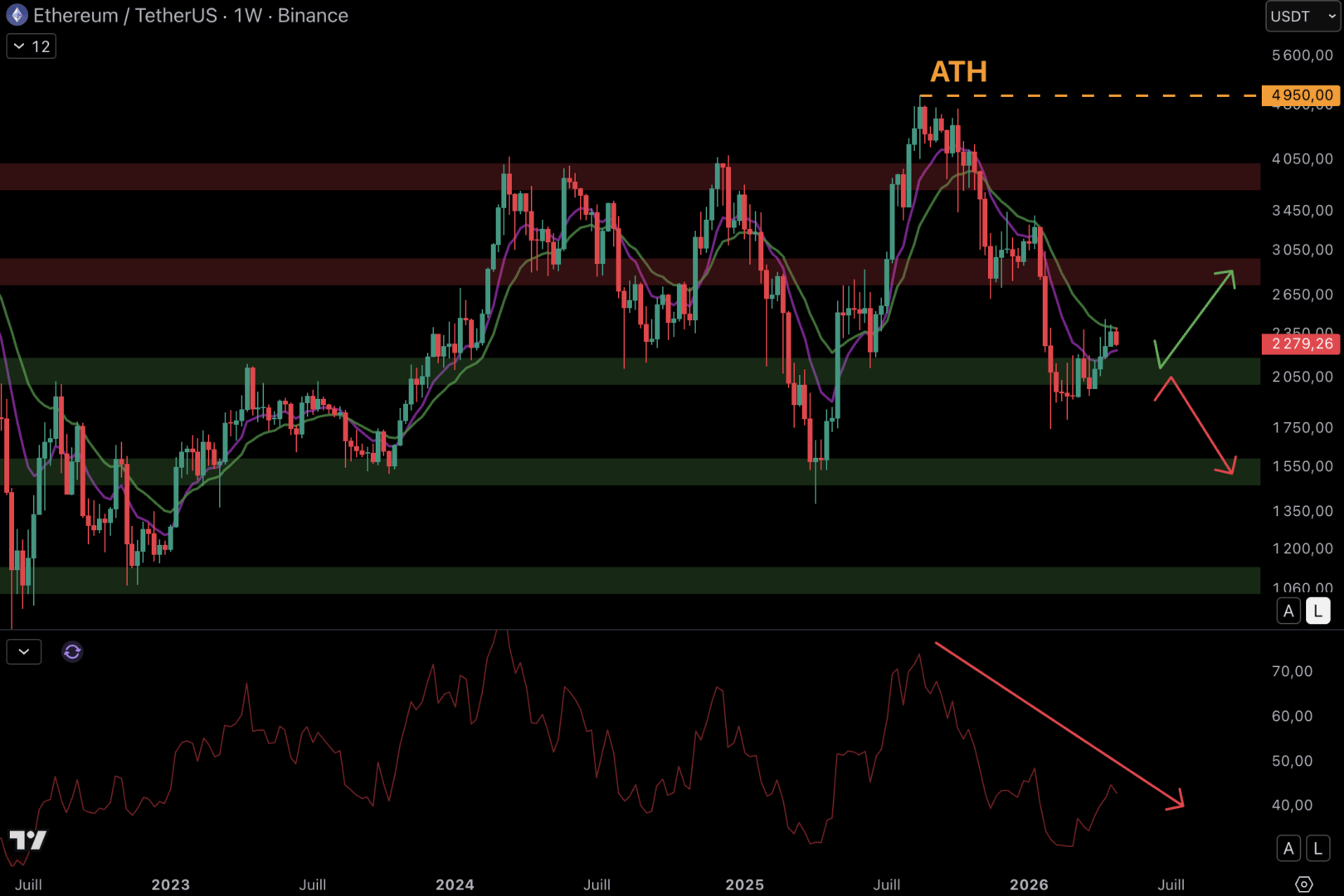Click the Ethereum symbol logo icon

click(17, 16)
